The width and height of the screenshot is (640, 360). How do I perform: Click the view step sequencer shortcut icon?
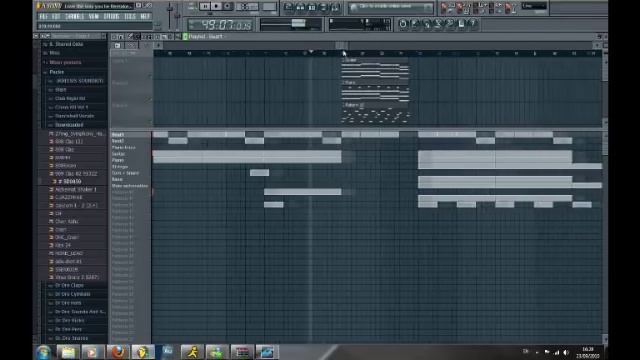[300, 7]
